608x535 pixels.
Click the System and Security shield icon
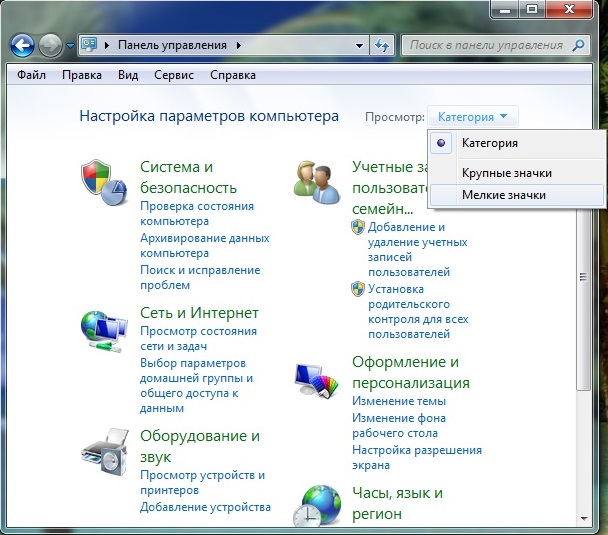(101, 180)
